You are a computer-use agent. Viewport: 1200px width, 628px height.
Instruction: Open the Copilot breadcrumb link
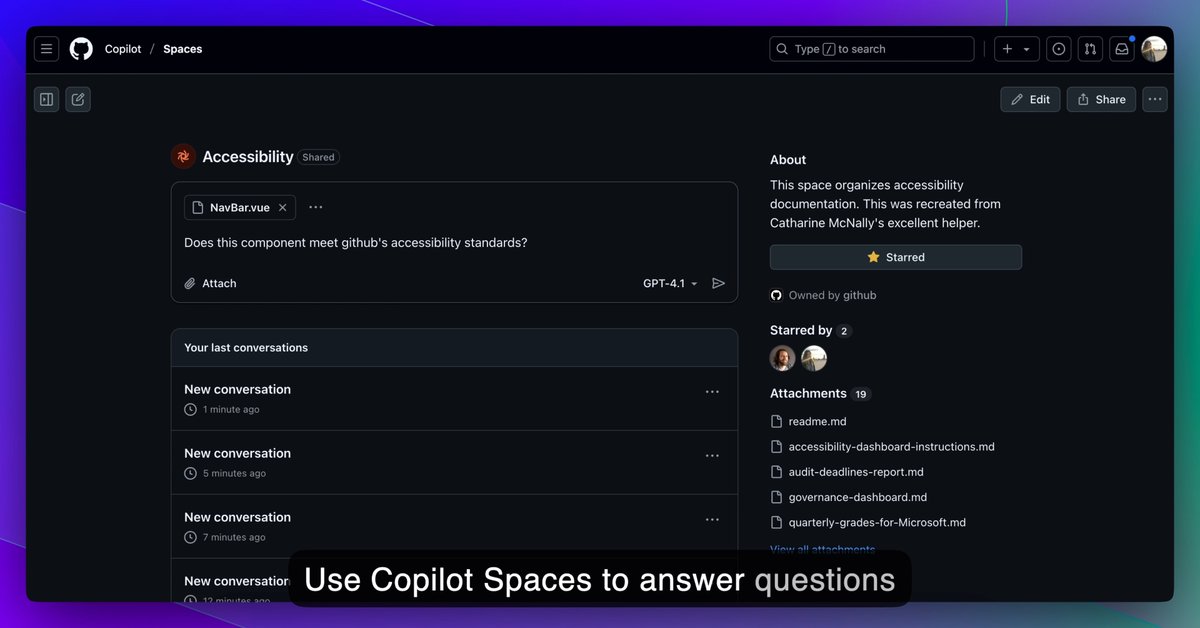(x=123, y=49)
